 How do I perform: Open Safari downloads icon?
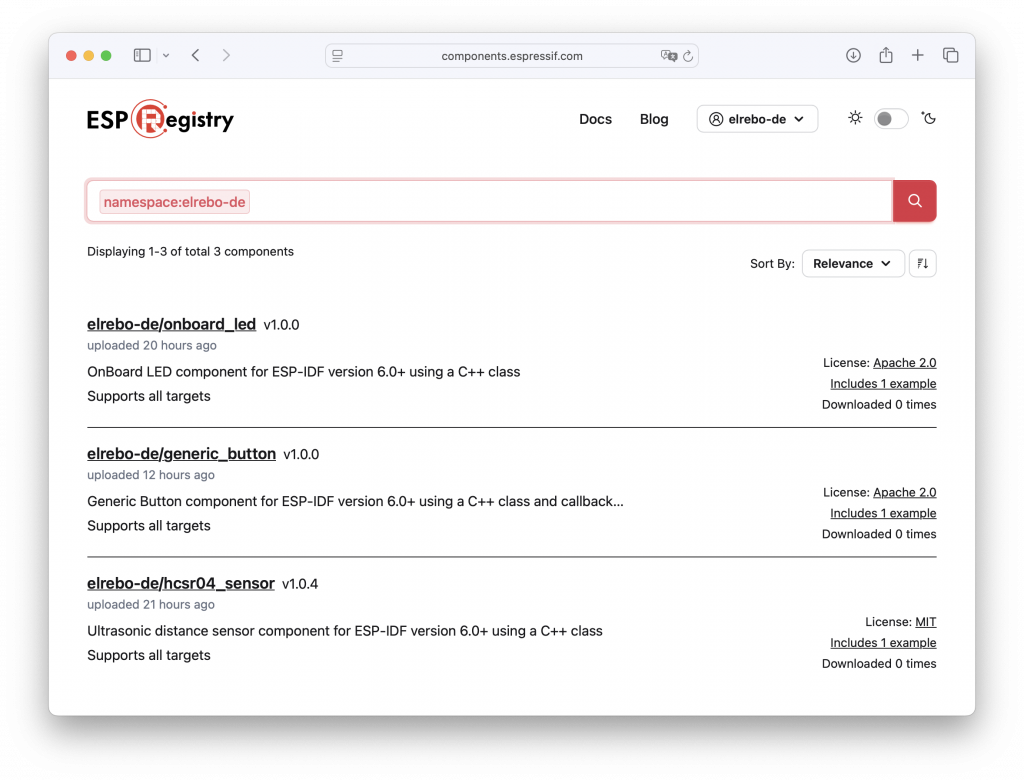click(853, 56)
